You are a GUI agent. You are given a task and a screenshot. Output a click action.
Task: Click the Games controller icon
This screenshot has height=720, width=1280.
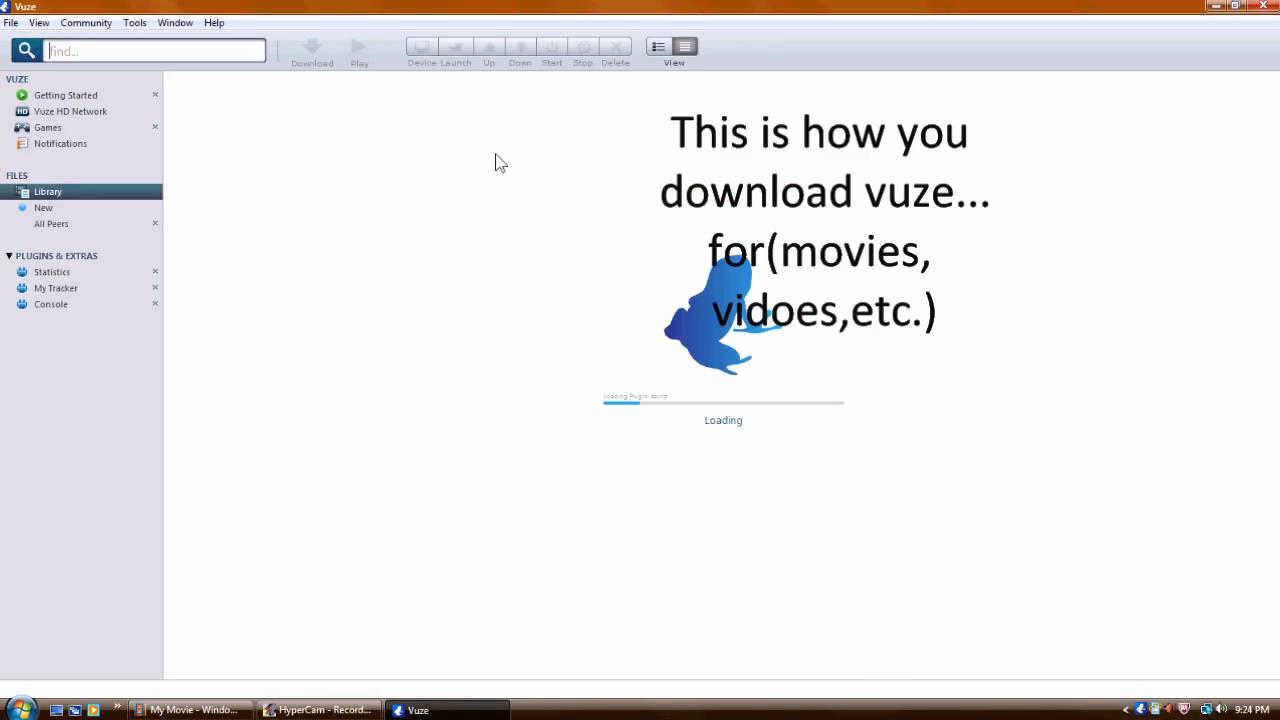(x=22, y=127)
